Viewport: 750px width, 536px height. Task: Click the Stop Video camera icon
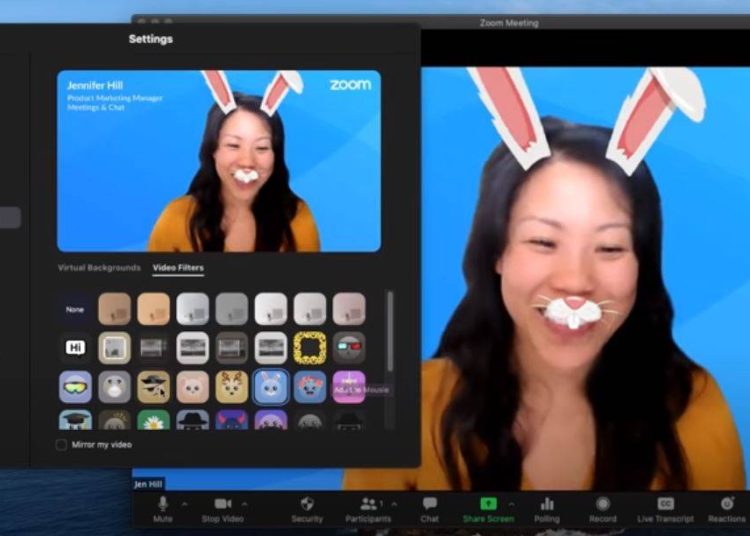point(222,504)
